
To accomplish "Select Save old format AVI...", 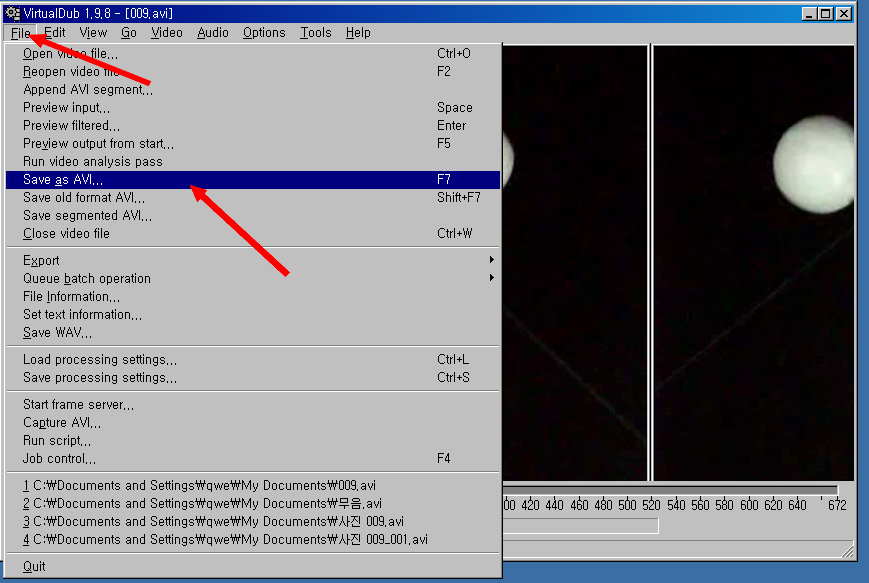I will pyautogui.click(x=253, y=198).
